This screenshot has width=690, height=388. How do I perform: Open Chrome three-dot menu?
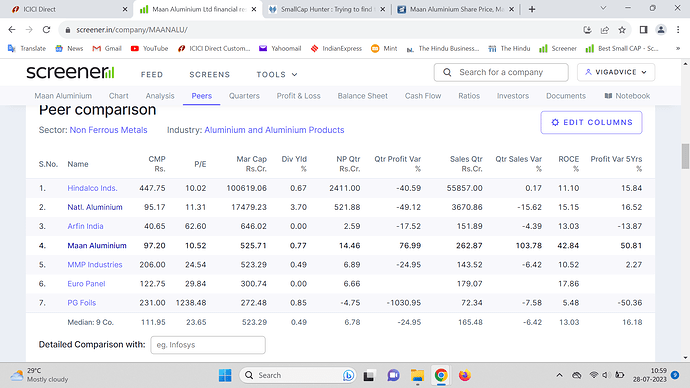point(678,29)
